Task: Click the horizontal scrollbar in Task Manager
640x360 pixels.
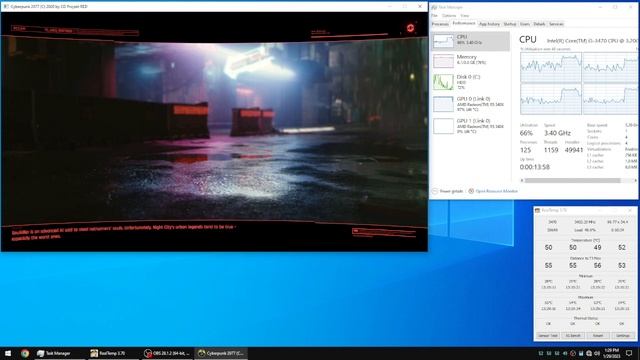Action: [x=572, y=180]
